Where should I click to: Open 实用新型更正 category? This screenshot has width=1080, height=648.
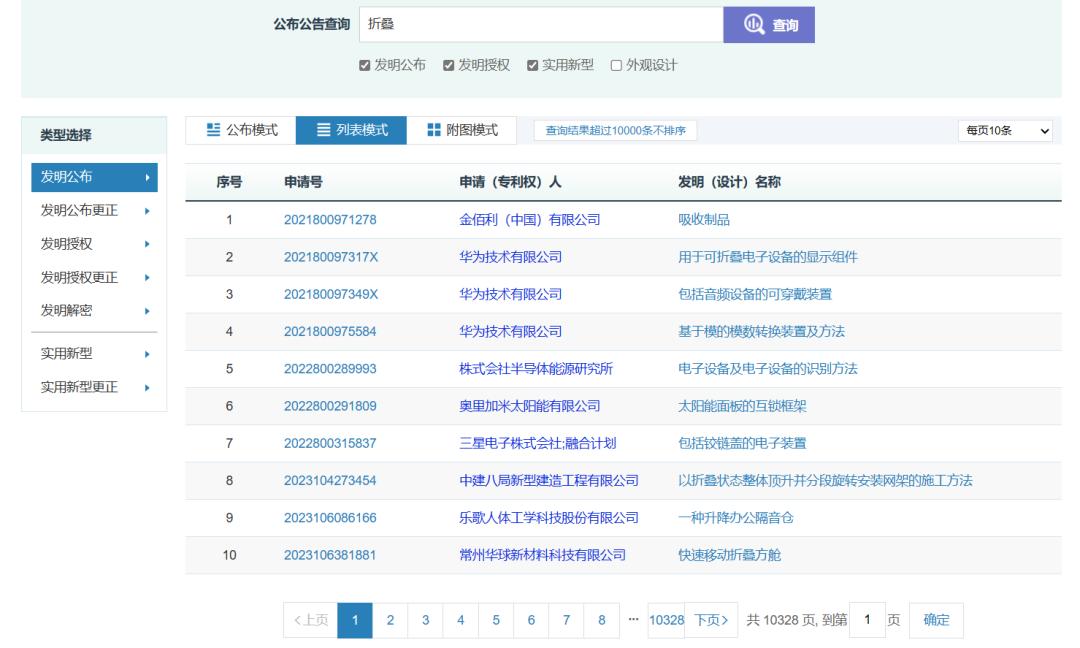coord(94,387)
